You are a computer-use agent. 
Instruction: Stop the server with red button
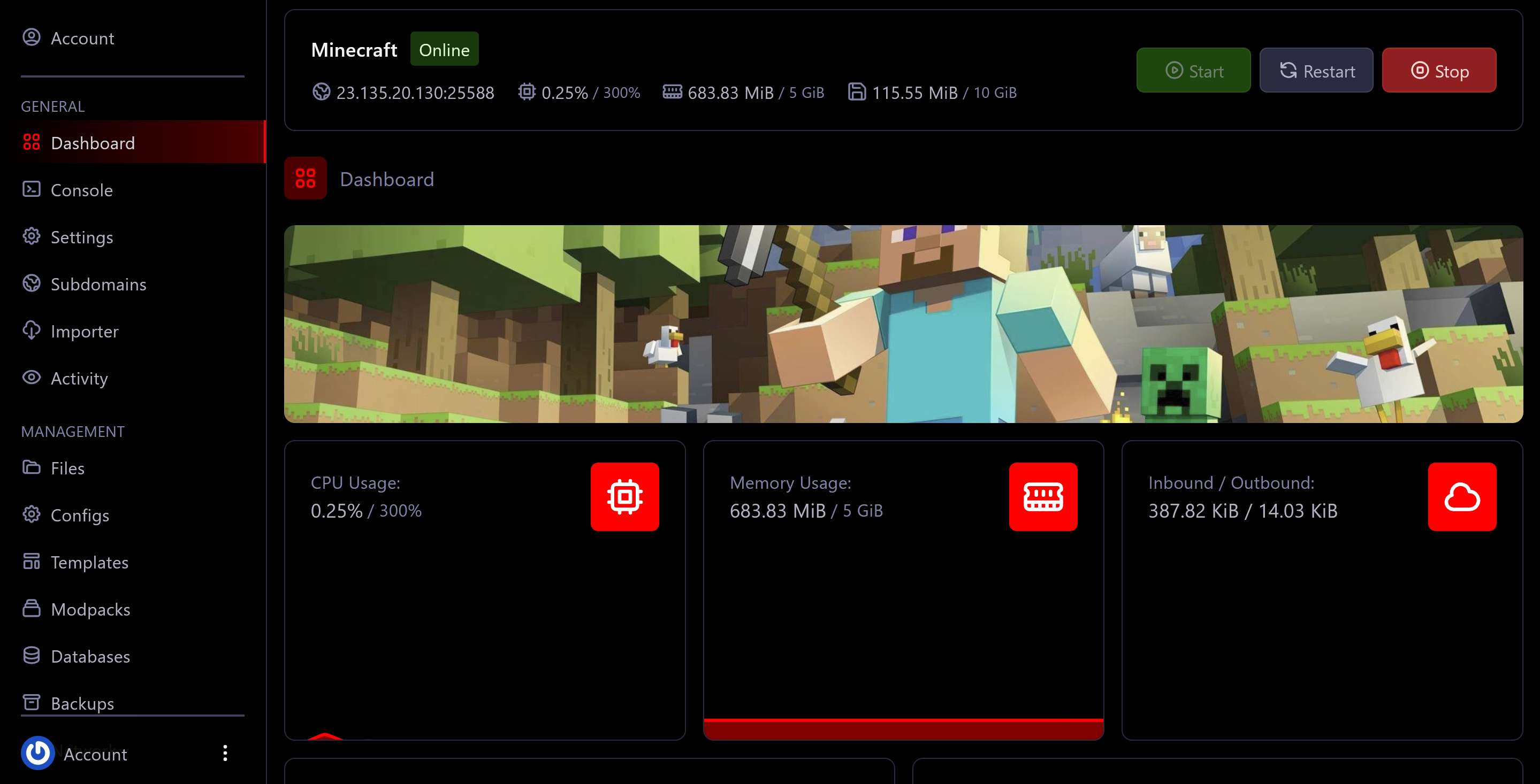(x=1438, y=71)
